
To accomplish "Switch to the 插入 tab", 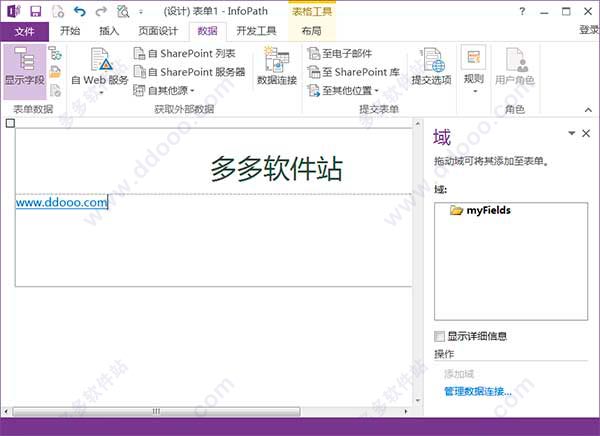I will 109,31.
